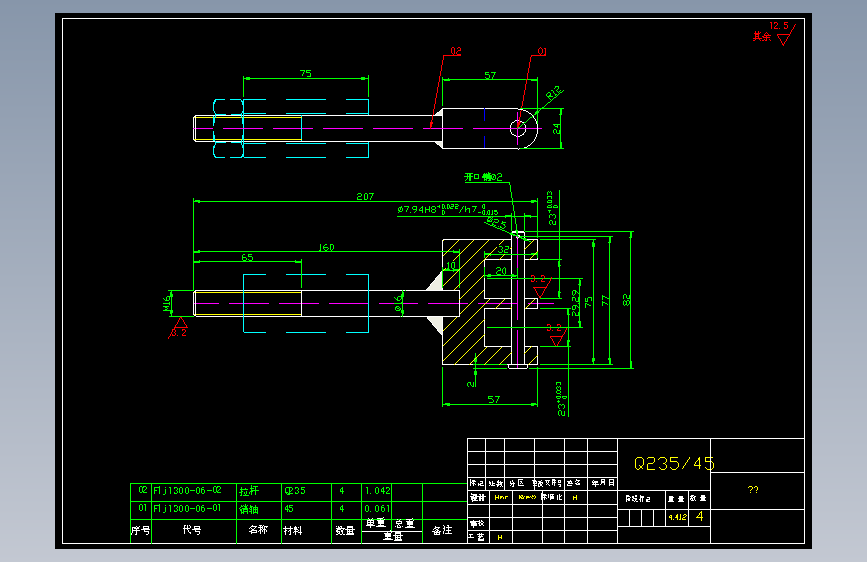This screenshot has width=867, height=562.
Task: Select the 工艺 label in title block
Action: pos(477,537)
